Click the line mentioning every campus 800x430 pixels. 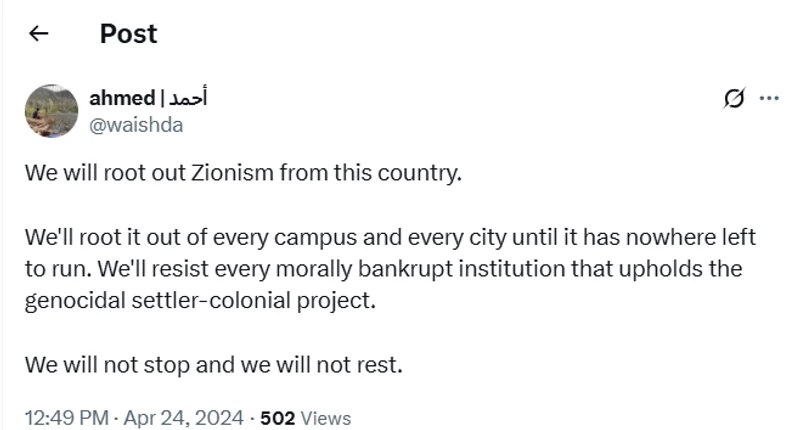tap(390, 238)
